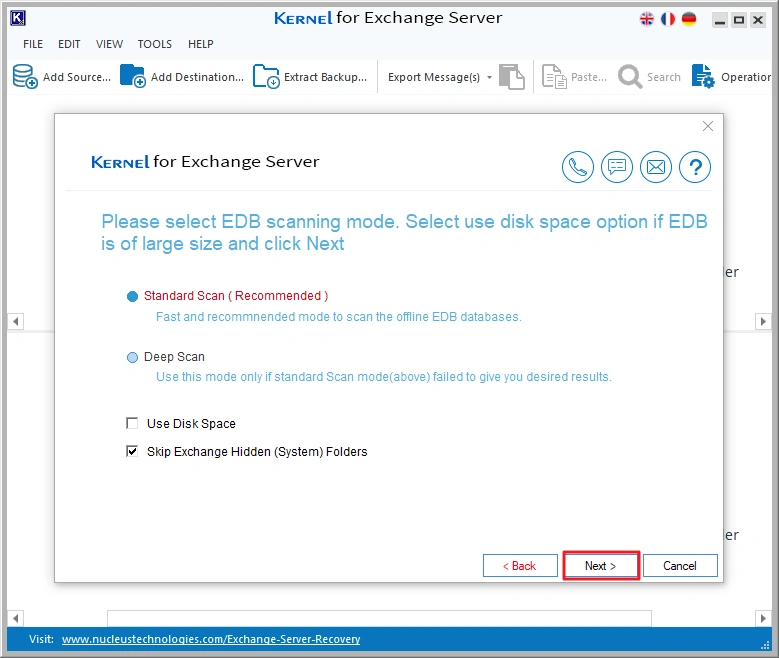Screen dimensions: 779x658
Task: Click right scroll arrow of middle pane
Action: coord(763,322)
